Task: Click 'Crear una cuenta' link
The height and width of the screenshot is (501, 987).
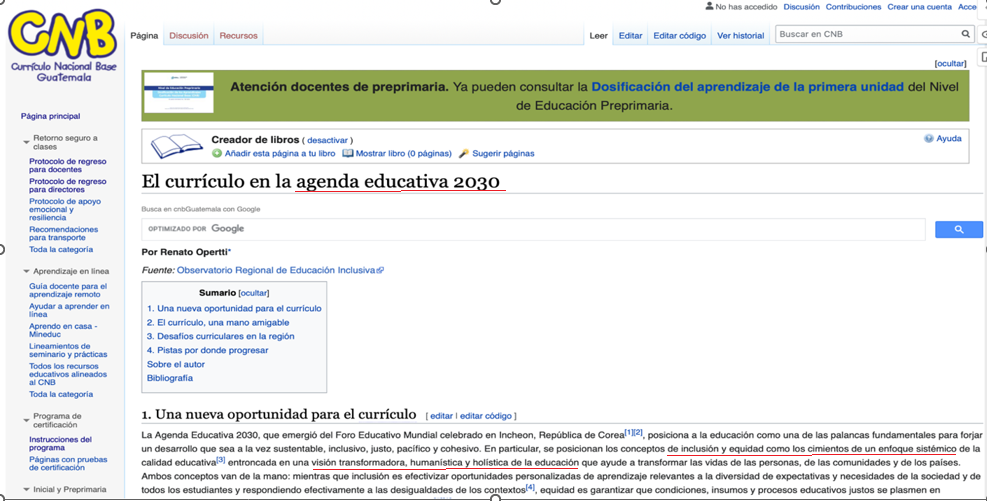Action: [920, 7]
